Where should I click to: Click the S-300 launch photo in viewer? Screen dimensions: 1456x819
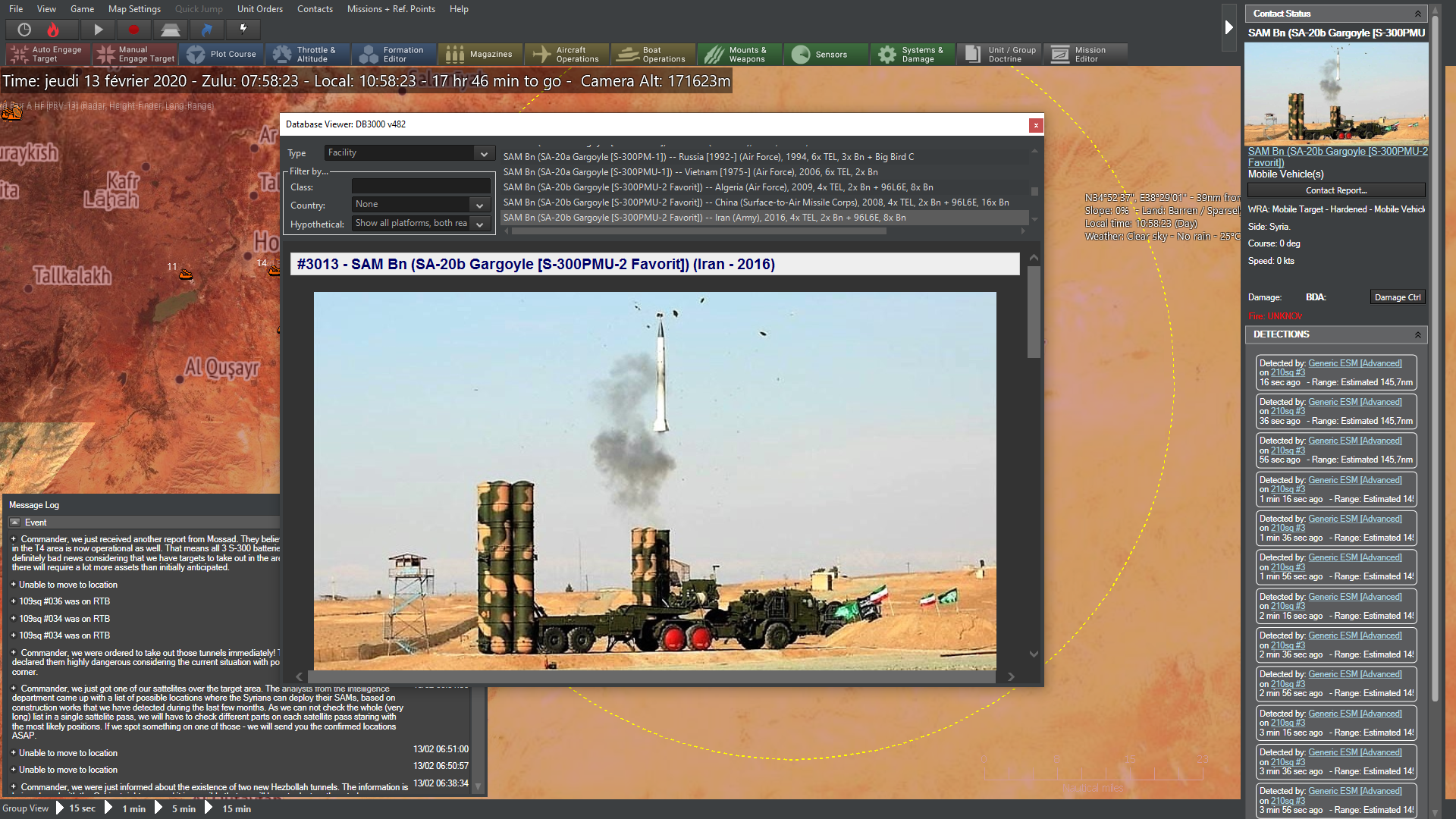point(655,481)
